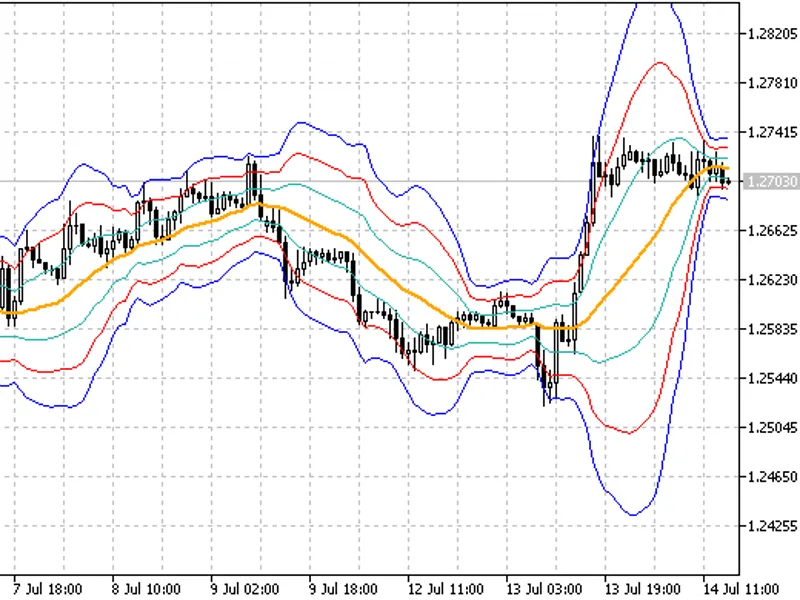The image size is (800, 600).
Task: Click the 1.28205 price scale label
Action: point(772,34)
